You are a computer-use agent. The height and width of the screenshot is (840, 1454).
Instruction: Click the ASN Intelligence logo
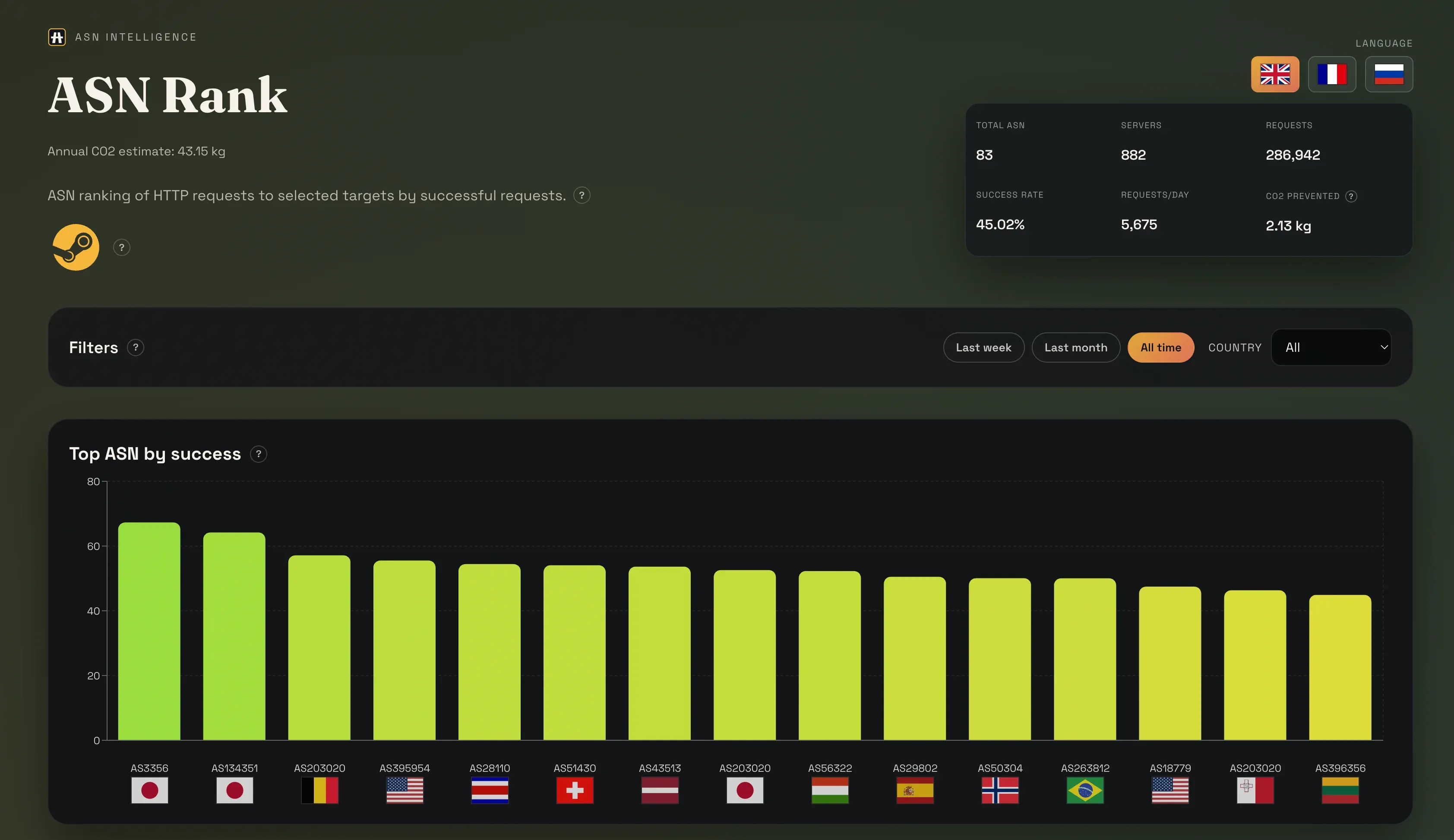click(x=57, y=37)
